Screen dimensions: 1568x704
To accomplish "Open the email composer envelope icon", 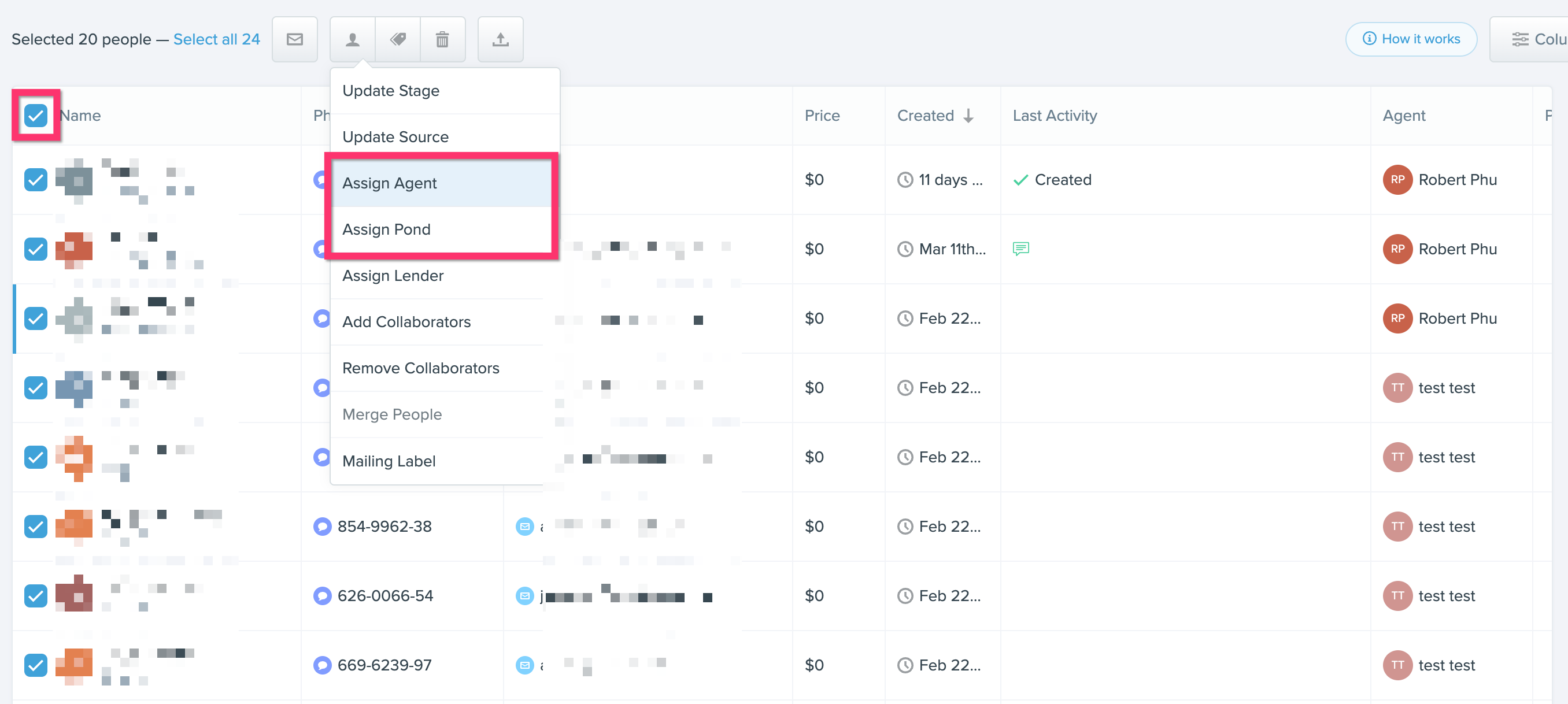I will (295, 39).
